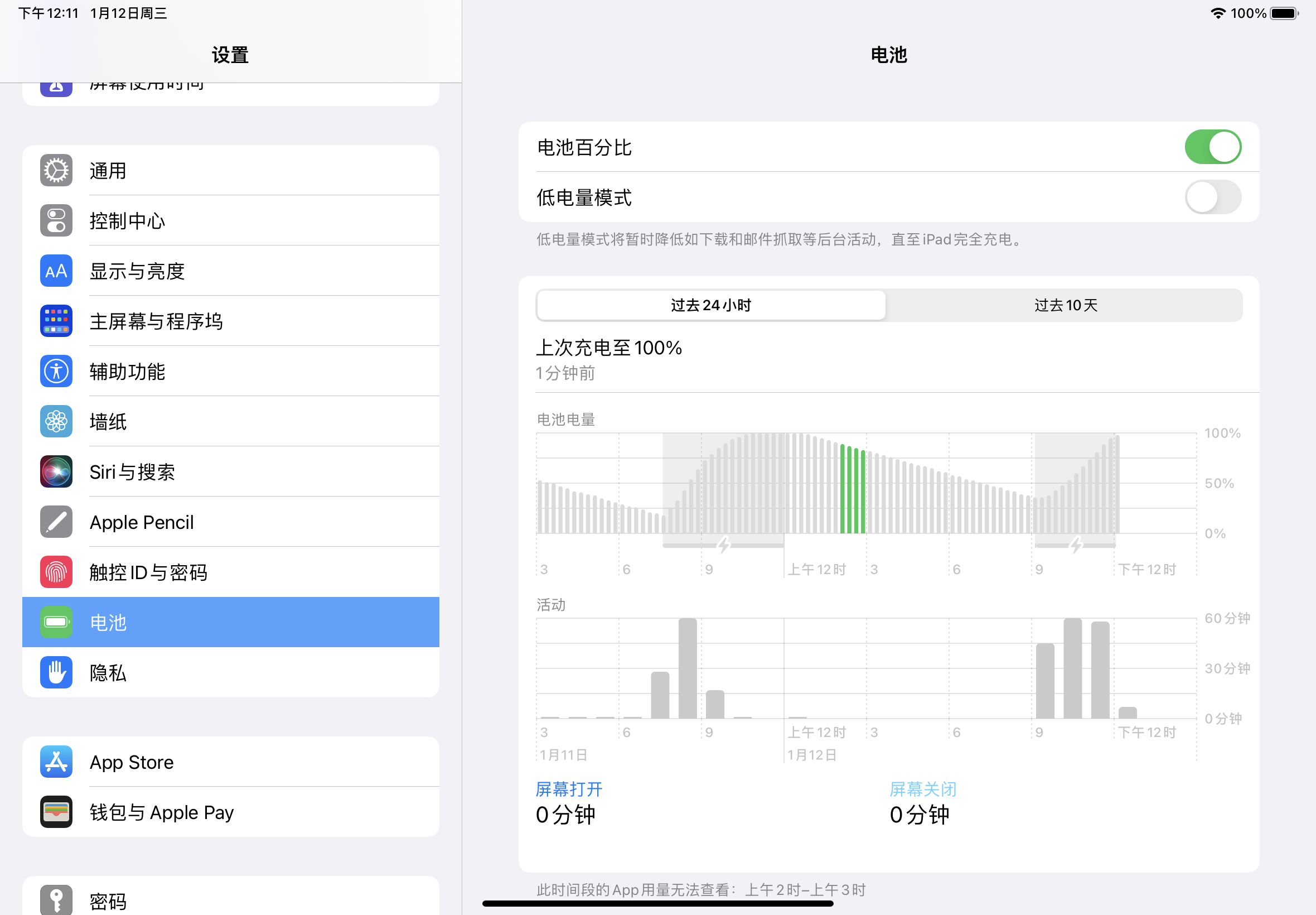The height and width of the screenshot is (915, 1316).
Task: Tap the 屏幕关闭 label
Action: pos(922,789)
